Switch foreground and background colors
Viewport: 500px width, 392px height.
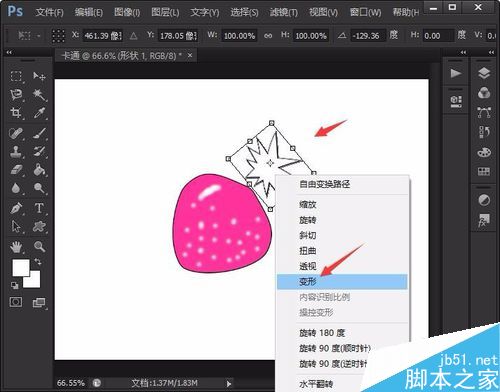[38, 262]
